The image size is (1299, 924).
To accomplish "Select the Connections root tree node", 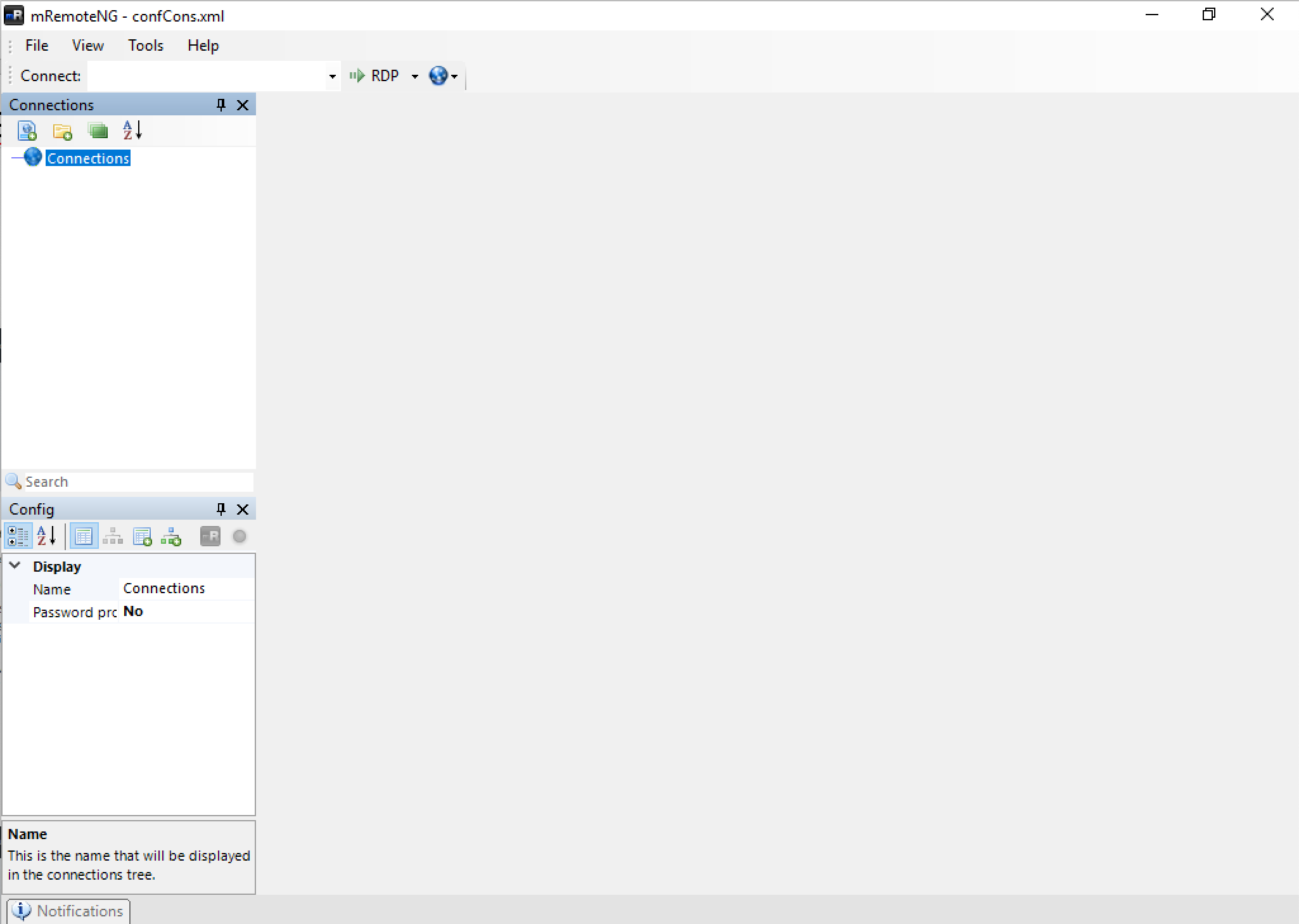I will pos(88,158).
